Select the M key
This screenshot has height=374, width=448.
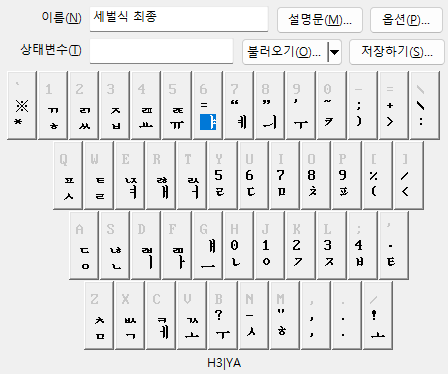point(285,315)
